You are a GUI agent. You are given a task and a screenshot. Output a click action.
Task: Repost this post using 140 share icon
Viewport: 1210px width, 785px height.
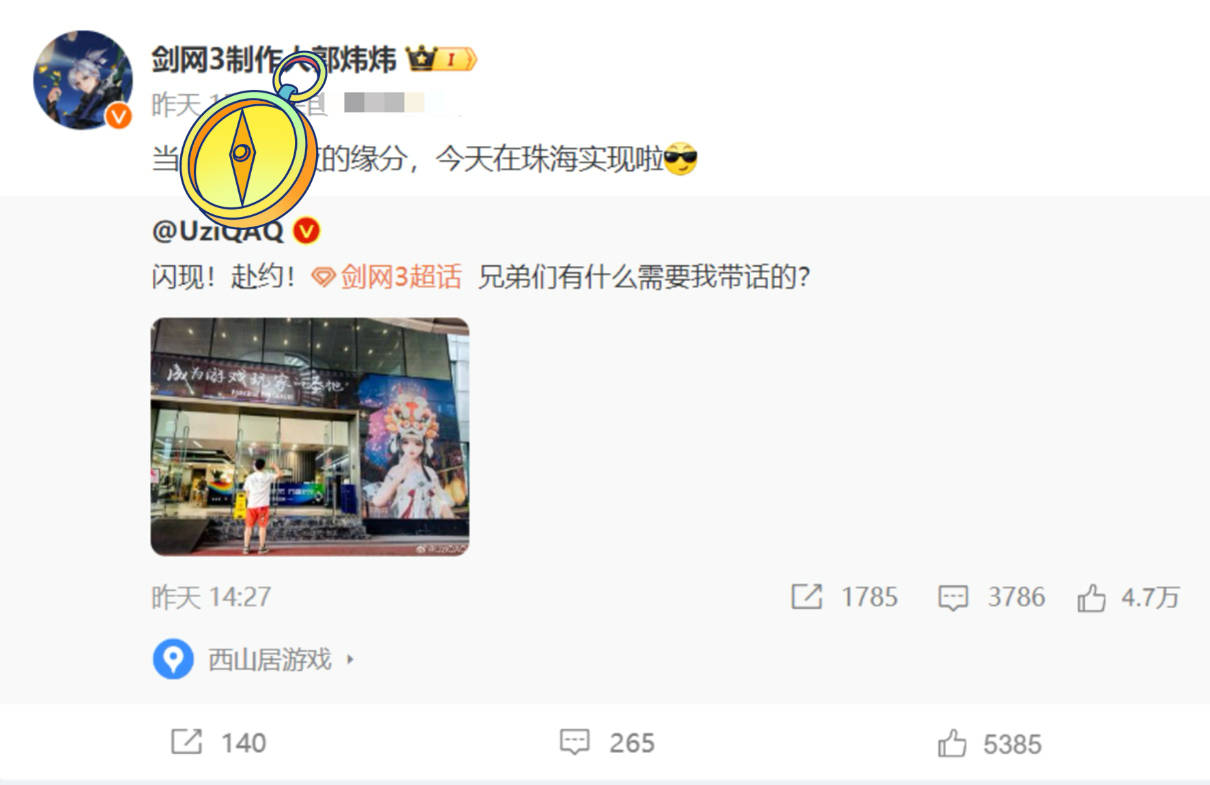tap(187, 742)
